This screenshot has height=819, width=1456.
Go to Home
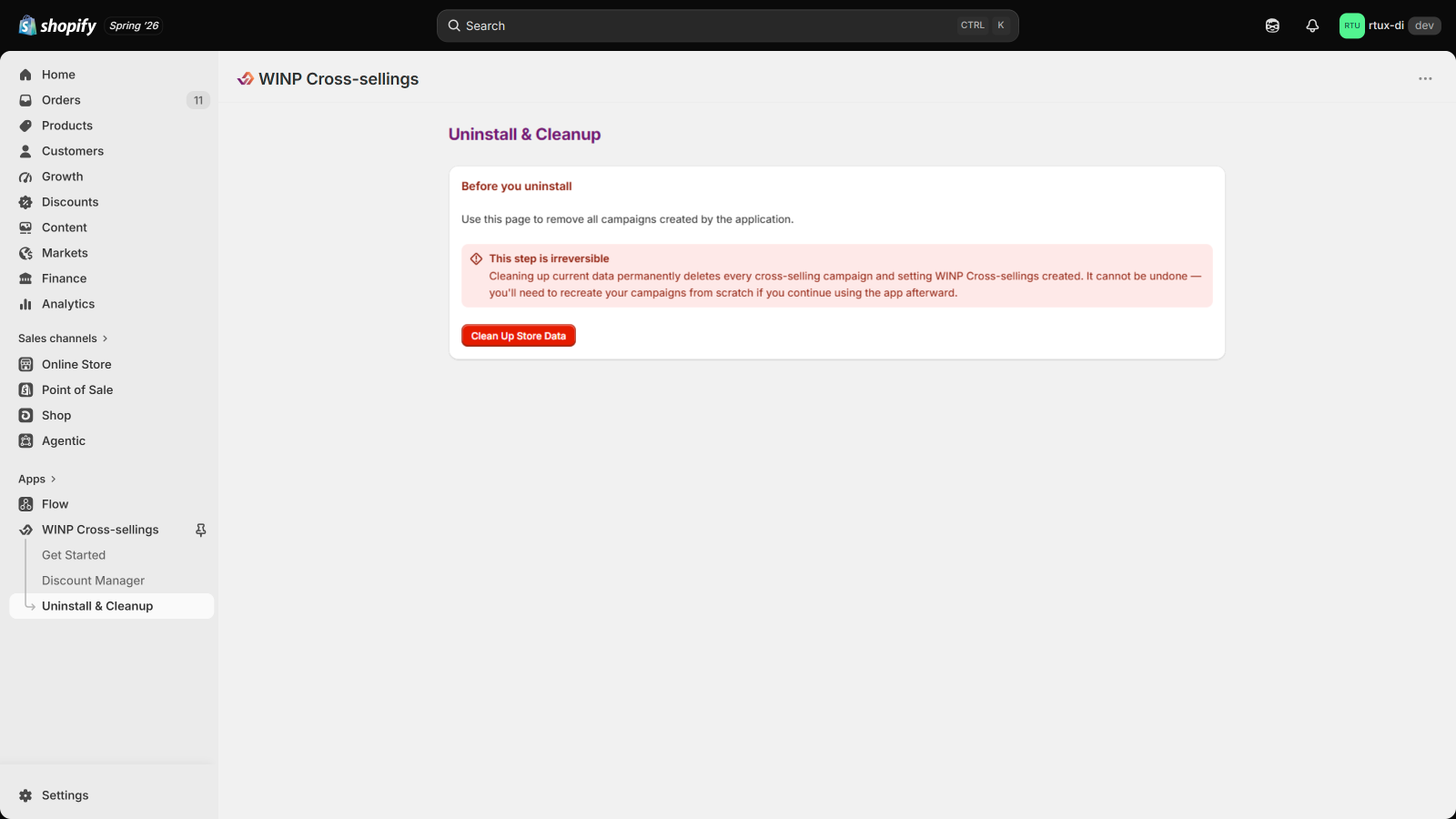pos(111,75)
